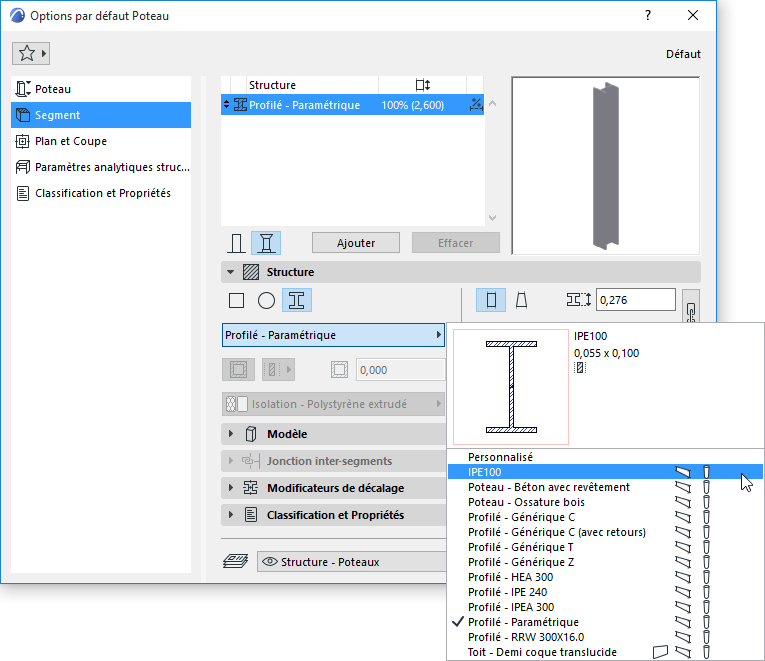765x661 pixels.
Task: Click the layer stack icon
Action: point(236,561)
